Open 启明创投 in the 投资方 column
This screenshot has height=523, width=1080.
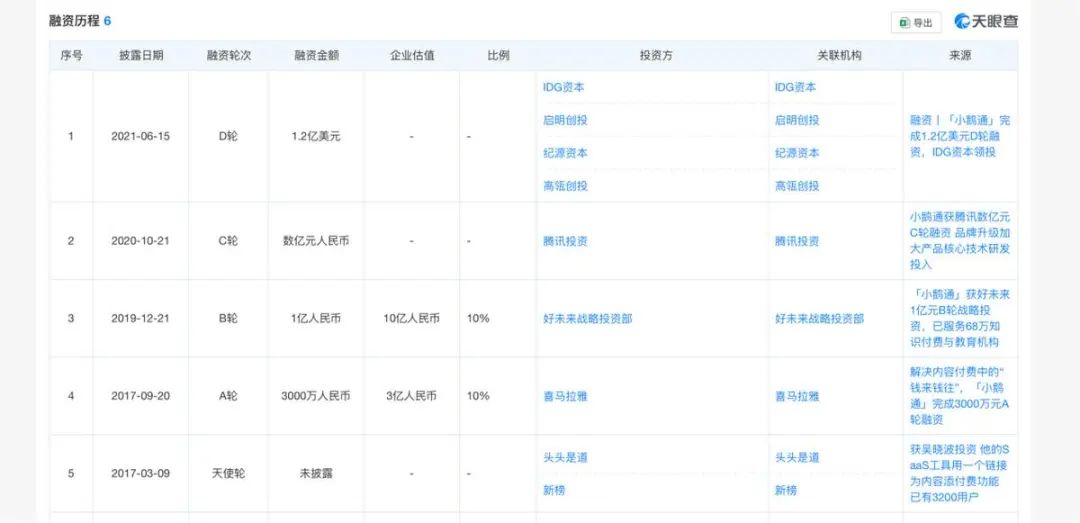click(x=565, y=121)
